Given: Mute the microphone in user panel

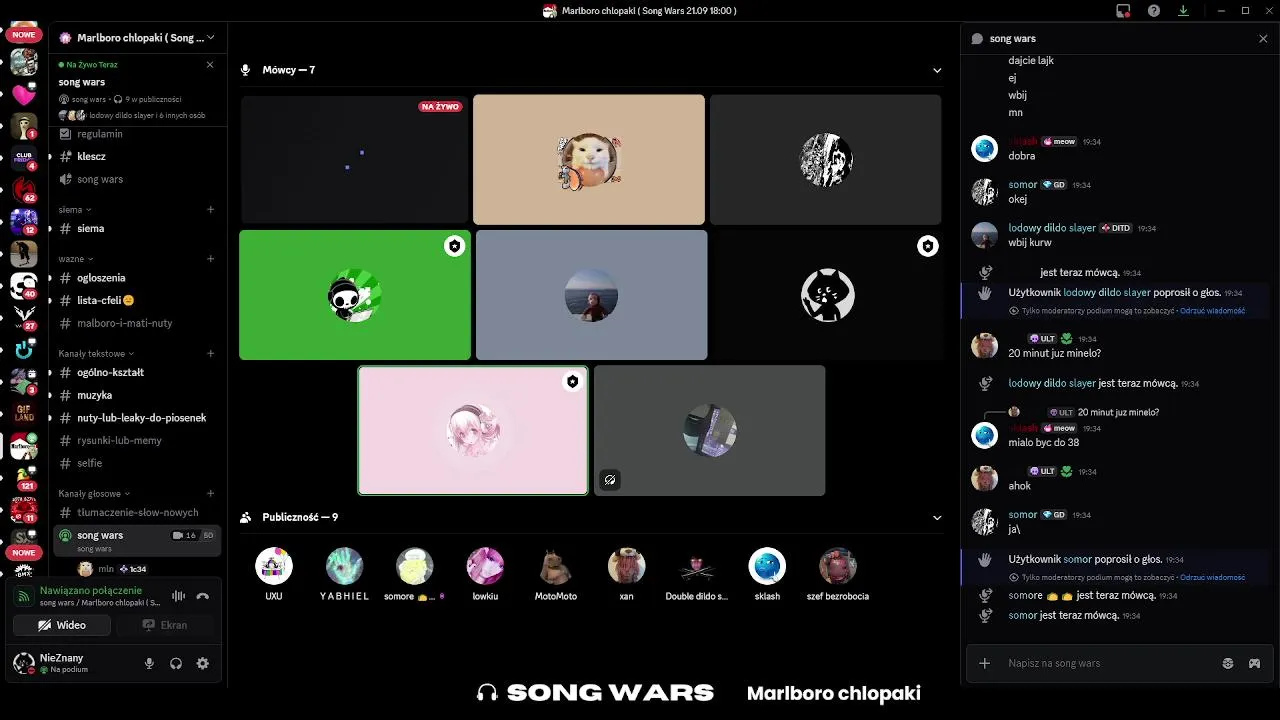Looking at the screenshot, I should click(x=150, y=663).
